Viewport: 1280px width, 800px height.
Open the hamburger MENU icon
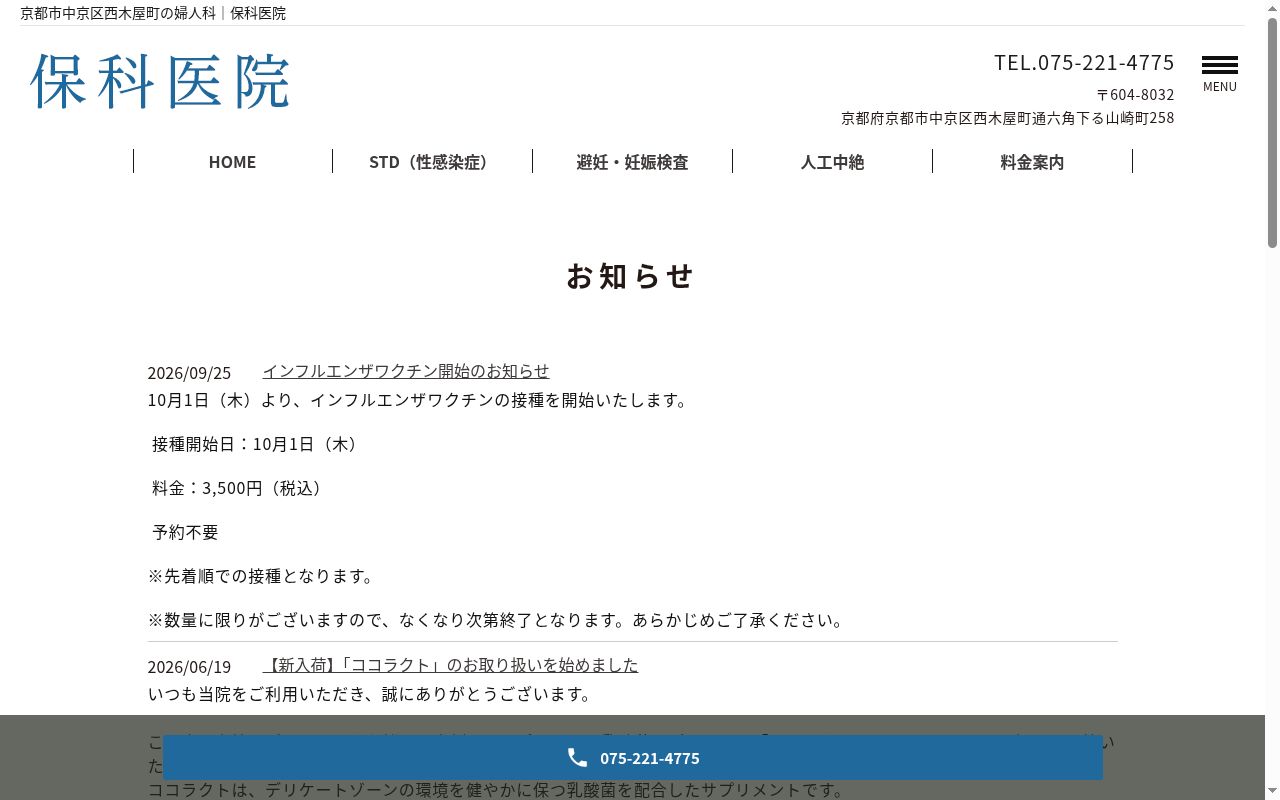coord(1220,74)
